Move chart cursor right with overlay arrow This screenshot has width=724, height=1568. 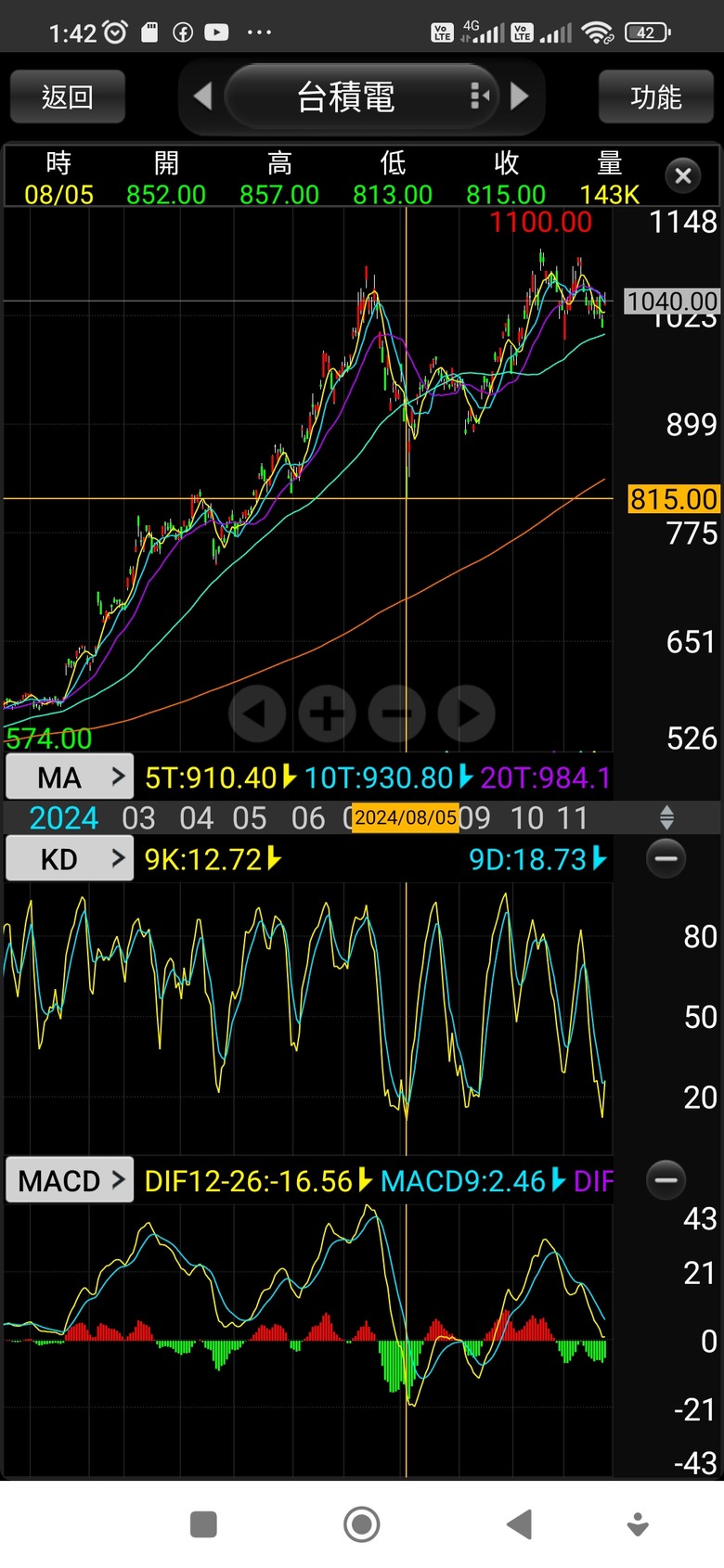[x=467, y=713]
